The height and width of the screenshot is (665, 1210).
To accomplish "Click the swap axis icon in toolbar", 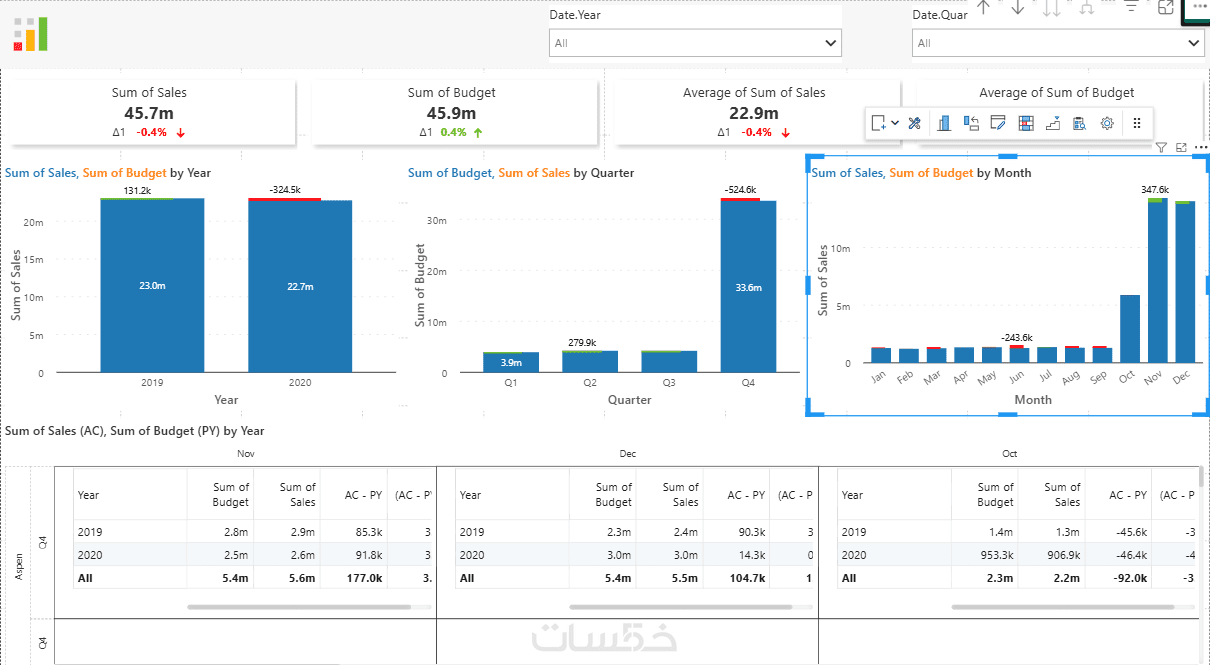I will [971, 123].
